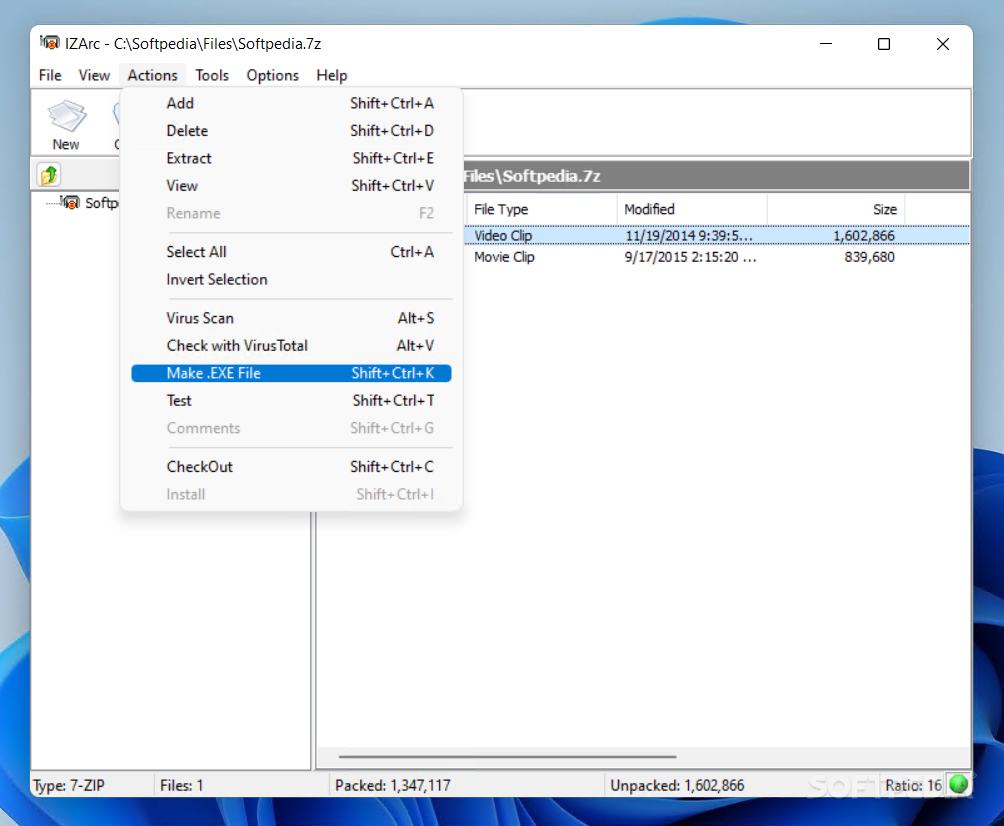Click the Files\Softpedia.7z path header bar
This screenshot has width=1004, height=826.
pos(717,176)
